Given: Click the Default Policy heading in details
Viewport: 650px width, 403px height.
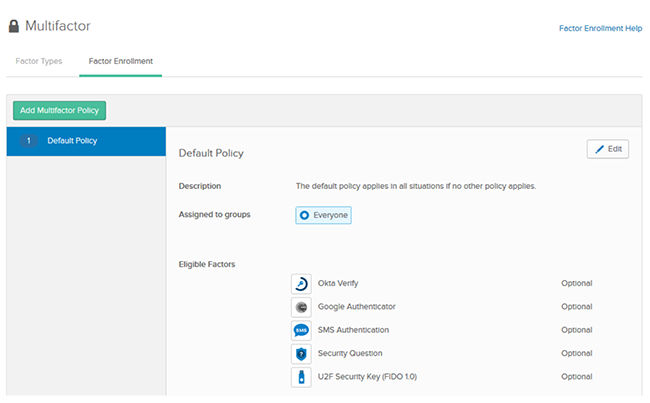Looking at the screenshot, I should [x=211, y=154].
